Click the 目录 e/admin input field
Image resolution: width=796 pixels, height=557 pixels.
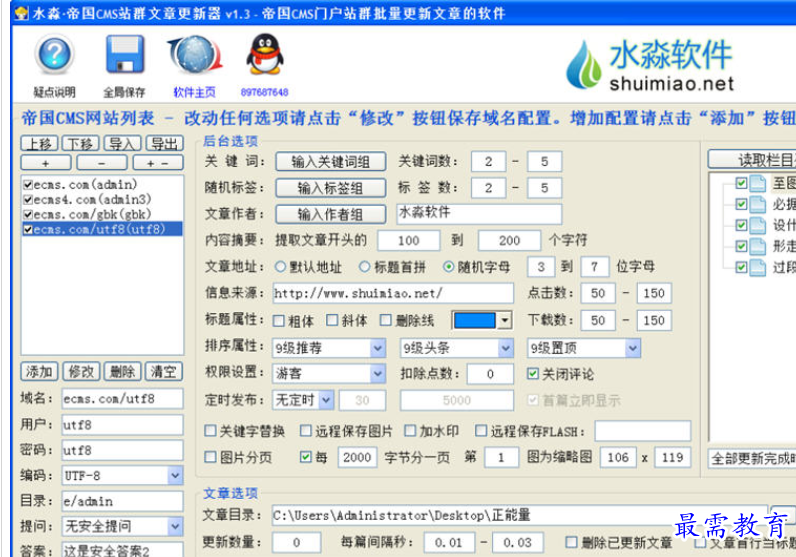click(122, 501)
